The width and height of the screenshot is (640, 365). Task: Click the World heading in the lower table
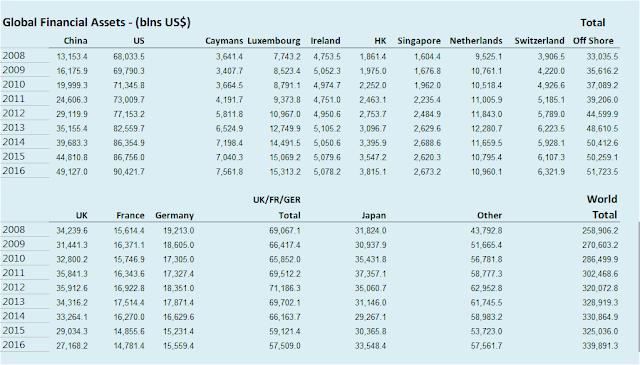coord(602,199)
